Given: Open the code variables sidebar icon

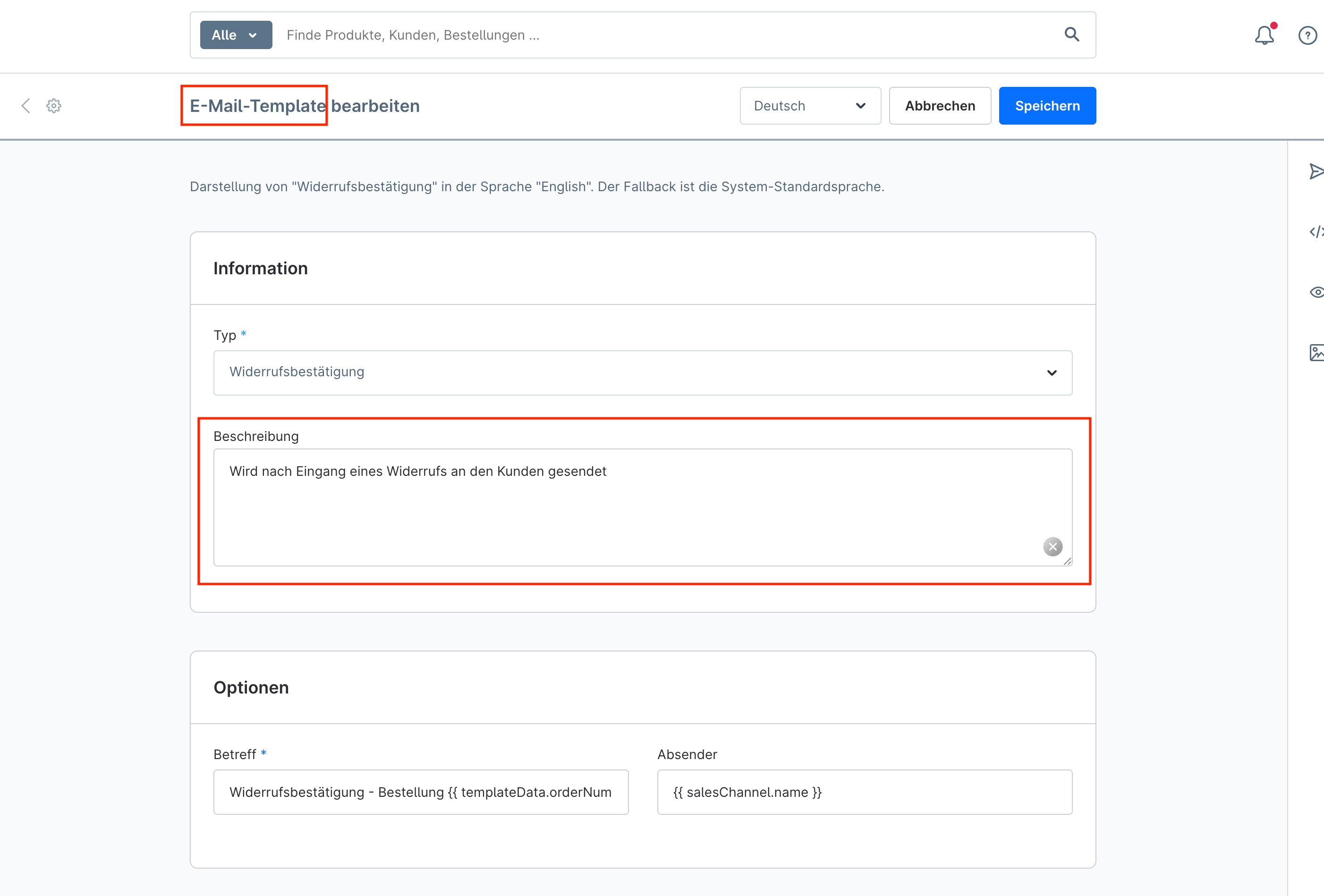Looking at the screenshot, I should pos(1316,232).
